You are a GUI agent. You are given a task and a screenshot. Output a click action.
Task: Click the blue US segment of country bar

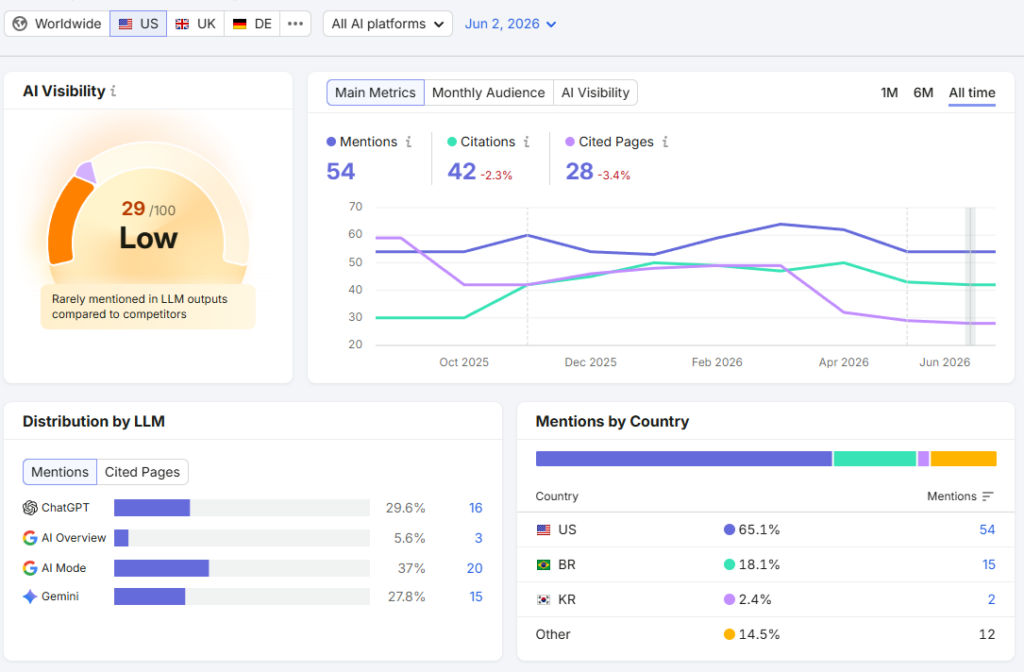click(684, 458)
